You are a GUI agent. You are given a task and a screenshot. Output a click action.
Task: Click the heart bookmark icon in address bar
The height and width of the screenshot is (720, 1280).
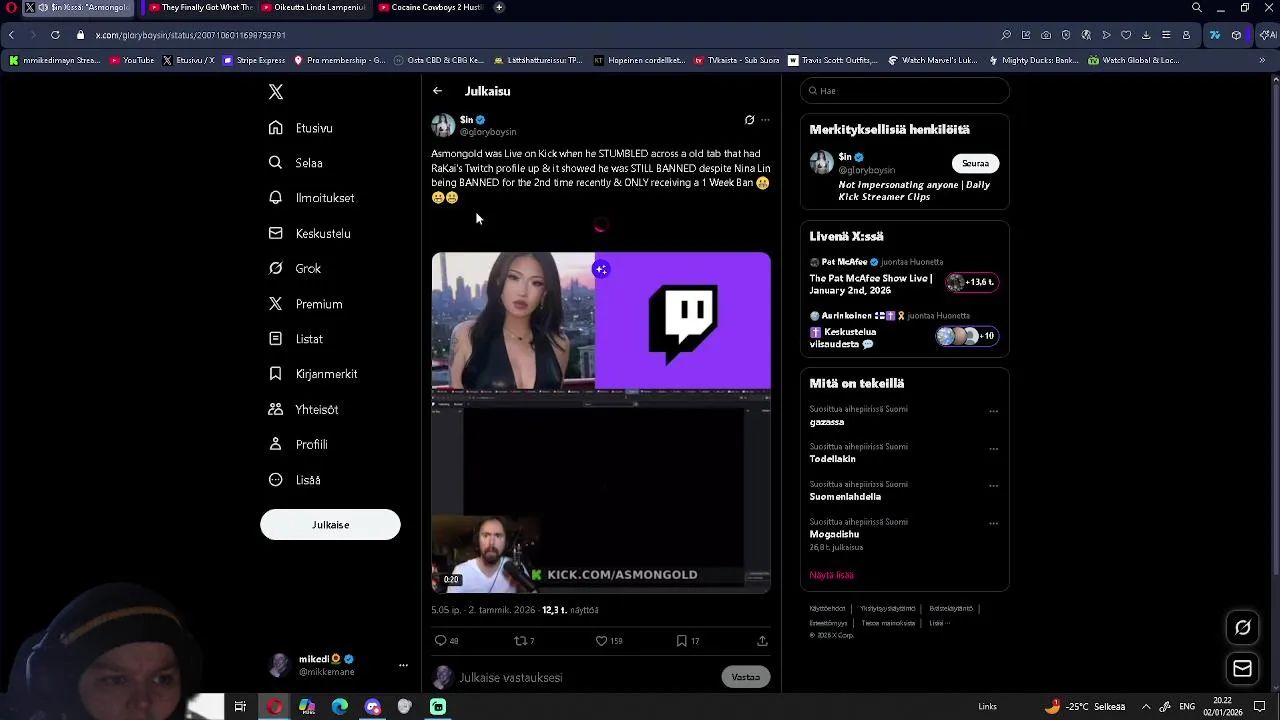pos(1126,35)
